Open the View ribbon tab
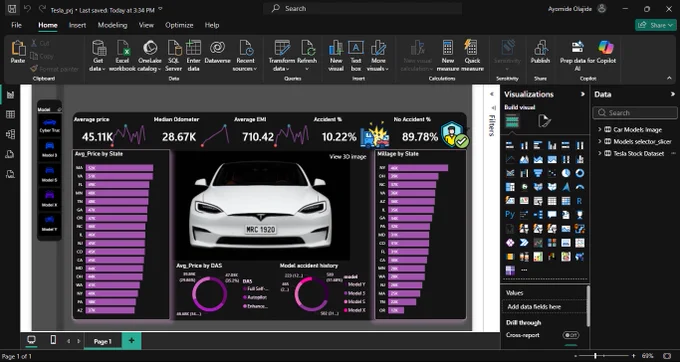 tap(146, 25)
